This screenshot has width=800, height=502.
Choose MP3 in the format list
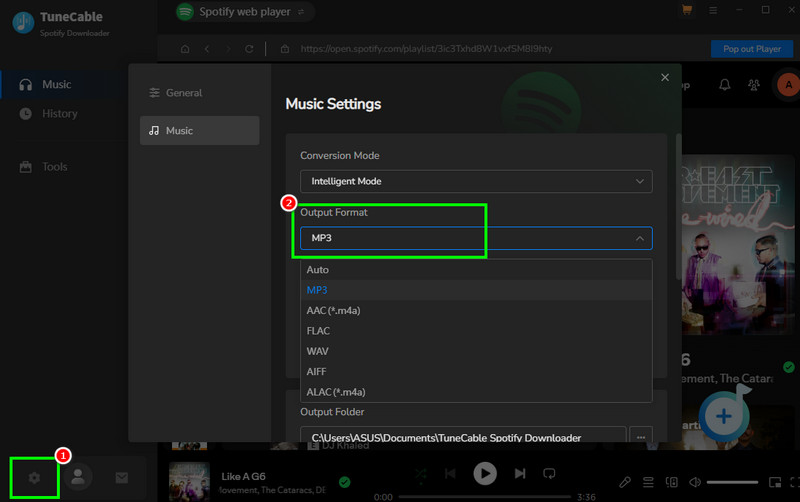pos(476,290)
